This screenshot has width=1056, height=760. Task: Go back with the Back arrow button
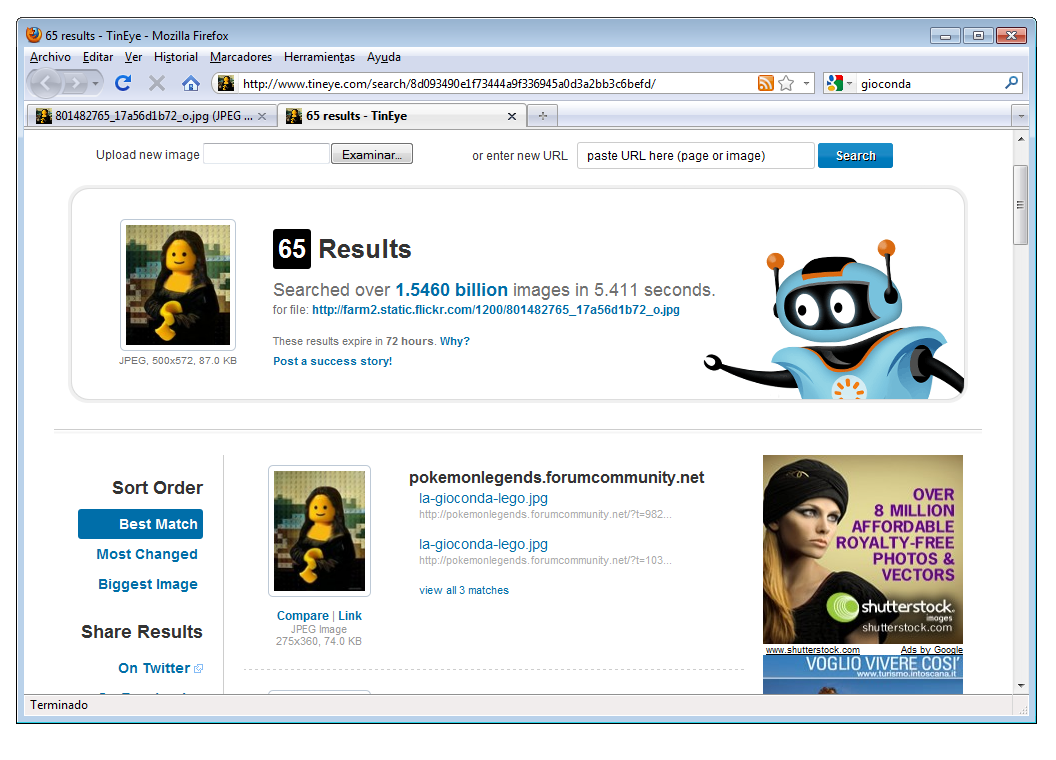(46, 84)
